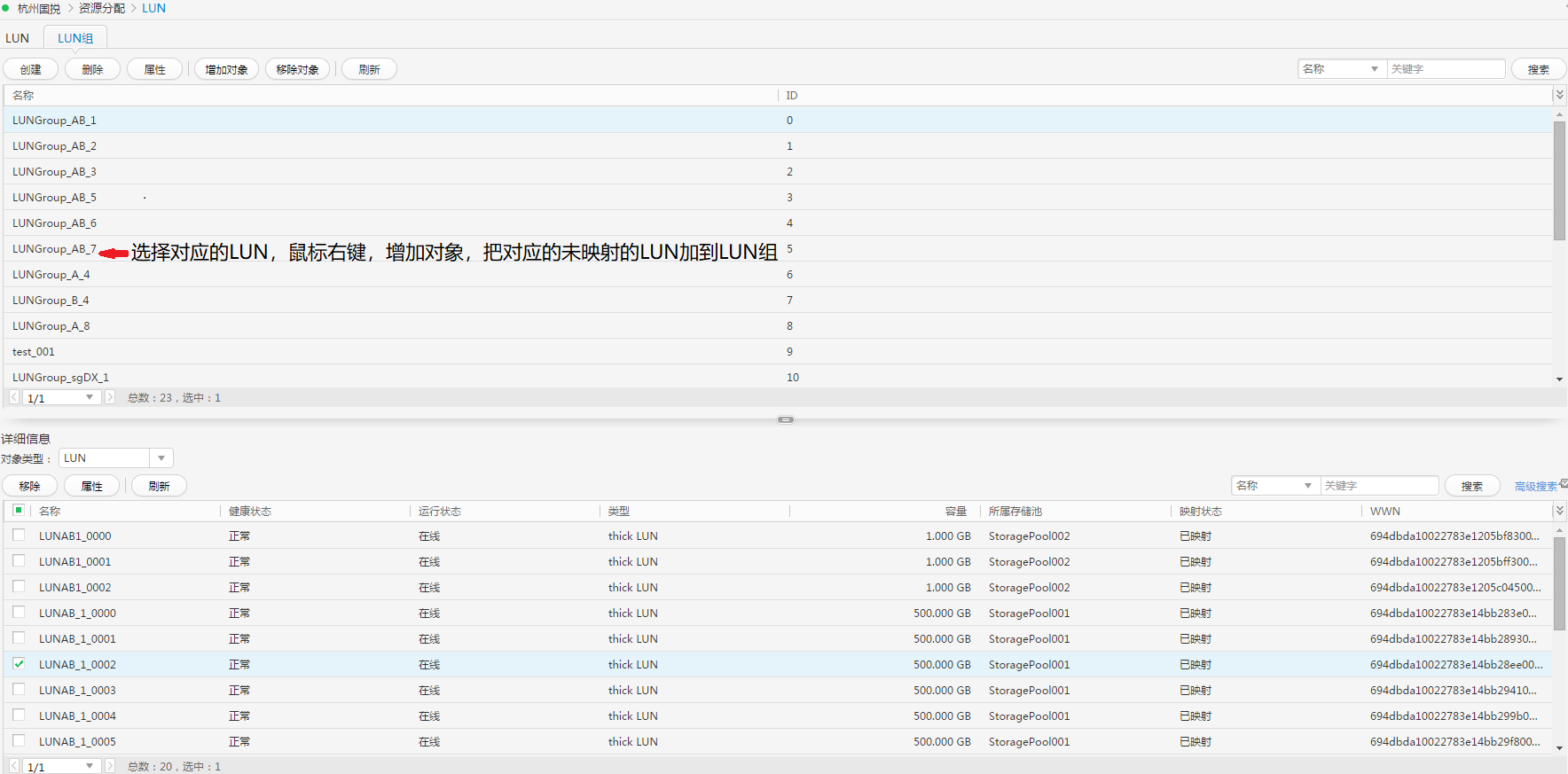
Task: Open the lower page selector 1/1 dropdown
Action: (x=60, y=766)
